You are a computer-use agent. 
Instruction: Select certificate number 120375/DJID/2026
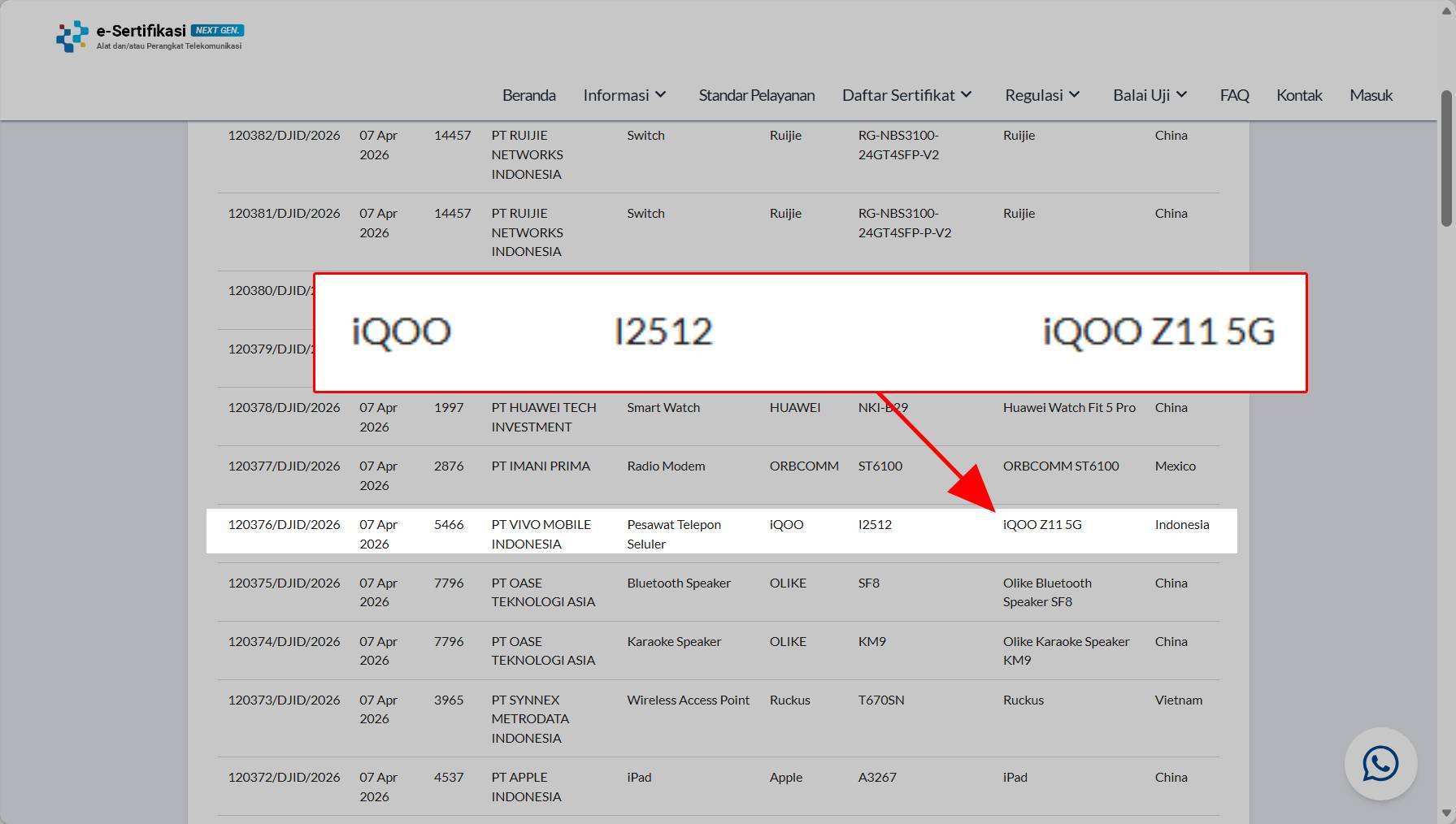tap(284, 583)
